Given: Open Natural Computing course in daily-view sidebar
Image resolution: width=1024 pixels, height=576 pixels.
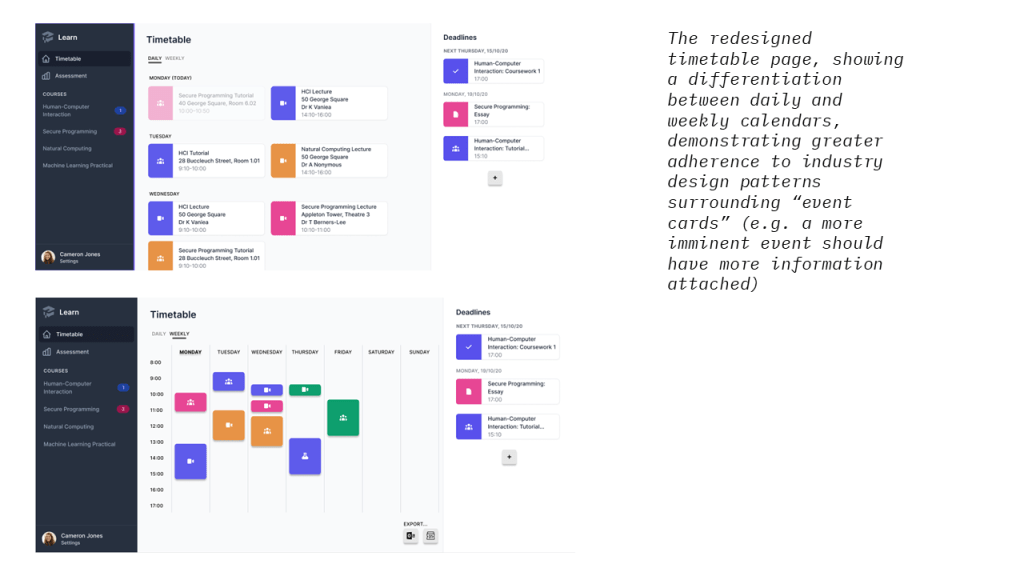Looking at the screenshot, I should point(68,148).
